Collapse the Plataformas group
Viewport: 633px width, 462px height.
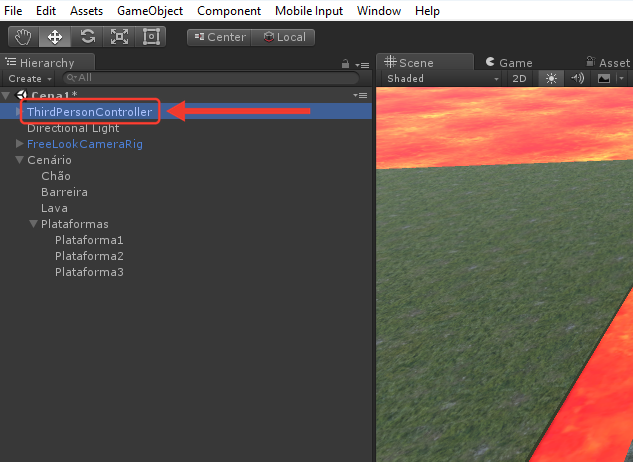pos(33,224)
